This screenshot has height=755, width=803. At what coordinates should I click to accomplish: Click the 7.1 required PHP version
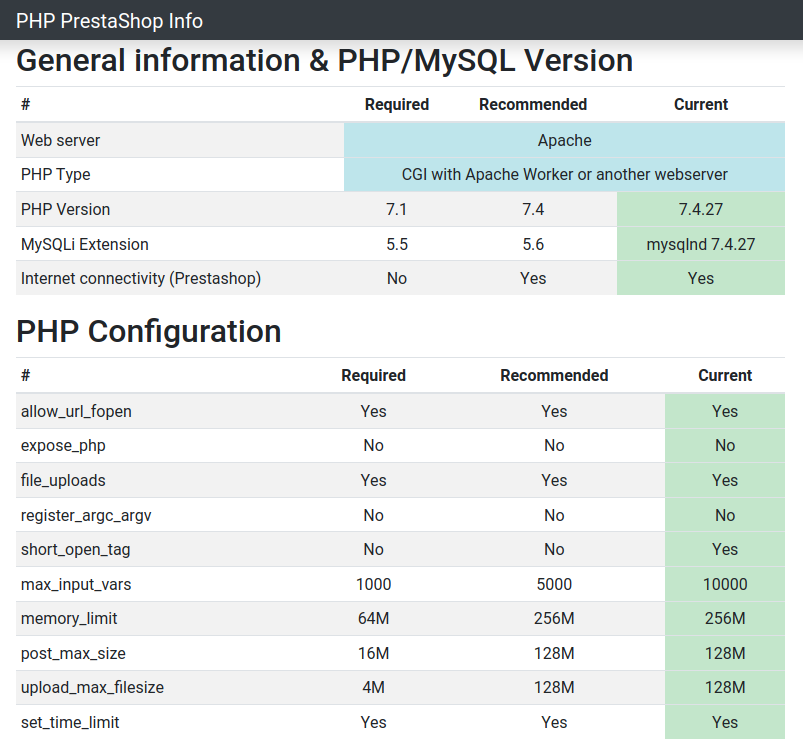396,209
